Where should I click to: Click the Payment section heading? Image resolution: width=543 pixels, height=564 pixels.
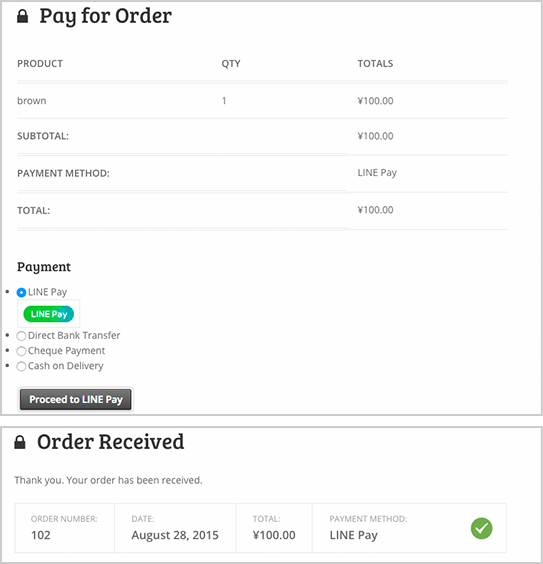point(44,267)
